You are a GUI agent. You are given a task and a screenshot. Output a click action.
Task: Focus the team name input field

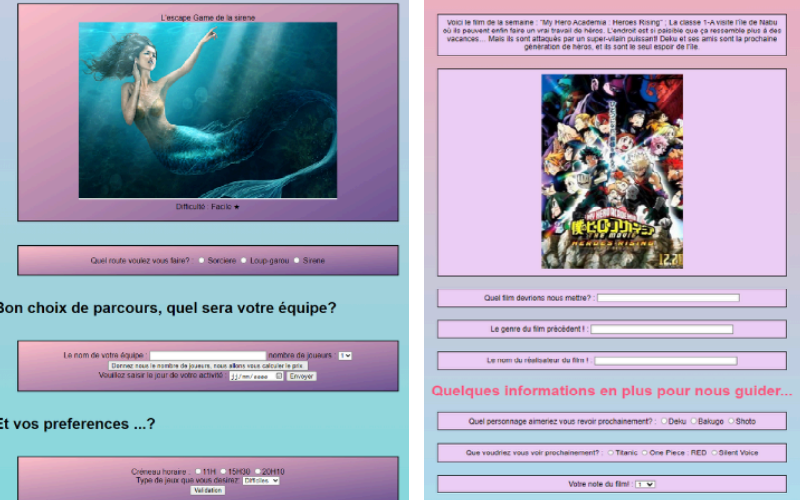point(208,355)
